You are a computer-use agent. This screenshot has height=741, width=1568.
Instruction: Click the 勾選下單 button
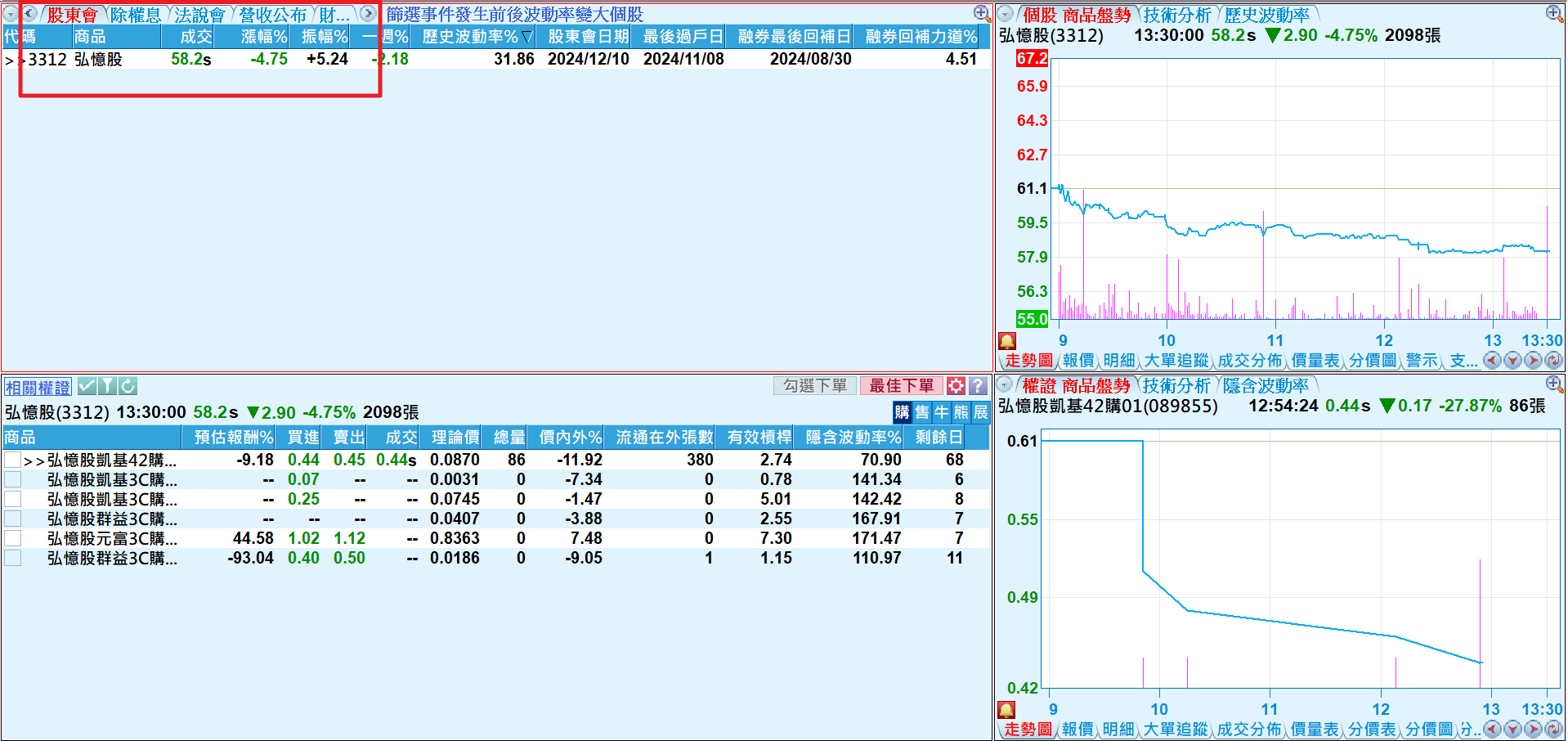click(814, 386)
